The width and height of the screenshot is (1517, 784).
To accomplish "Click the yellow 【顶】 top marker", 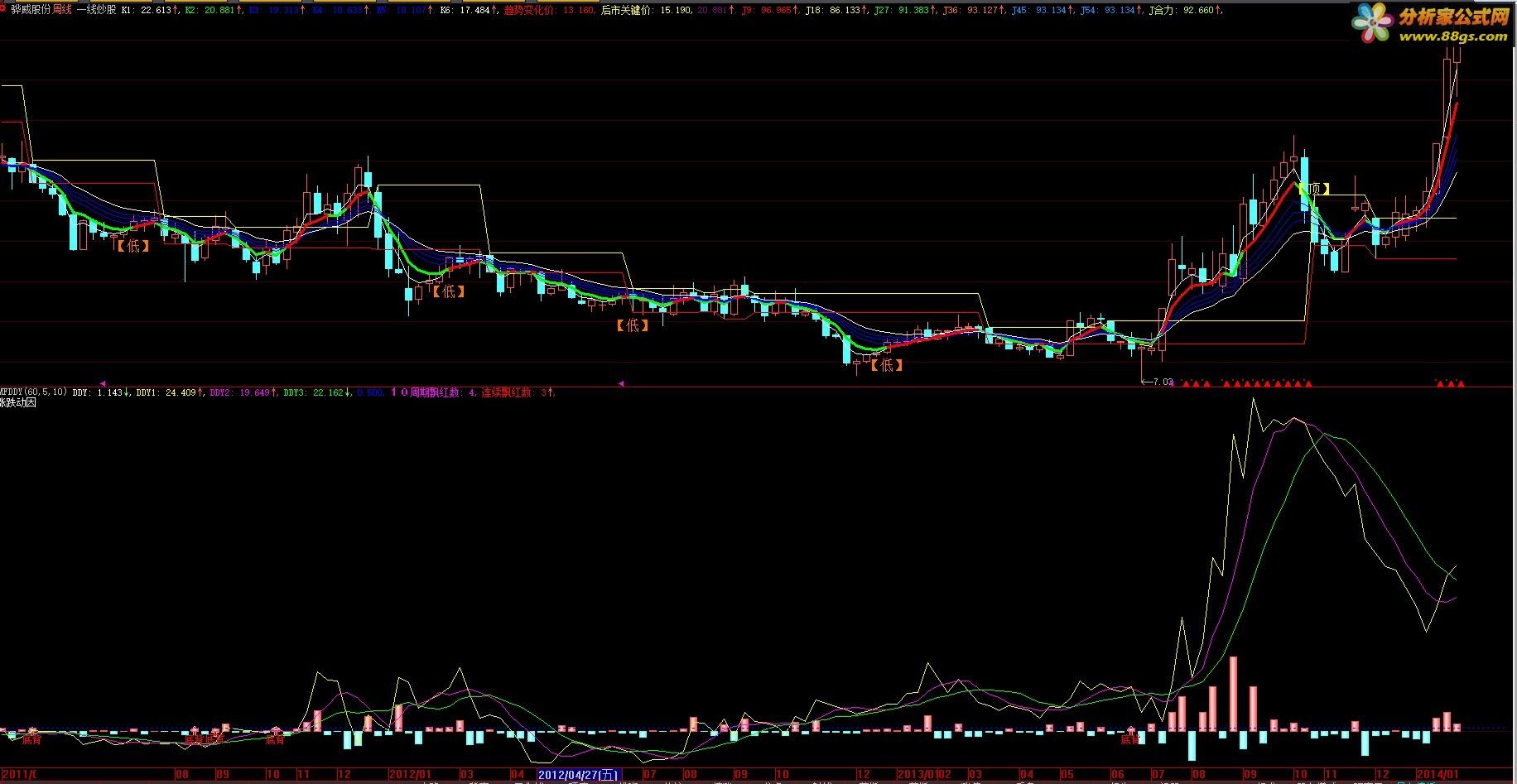I will [1314, 189].
